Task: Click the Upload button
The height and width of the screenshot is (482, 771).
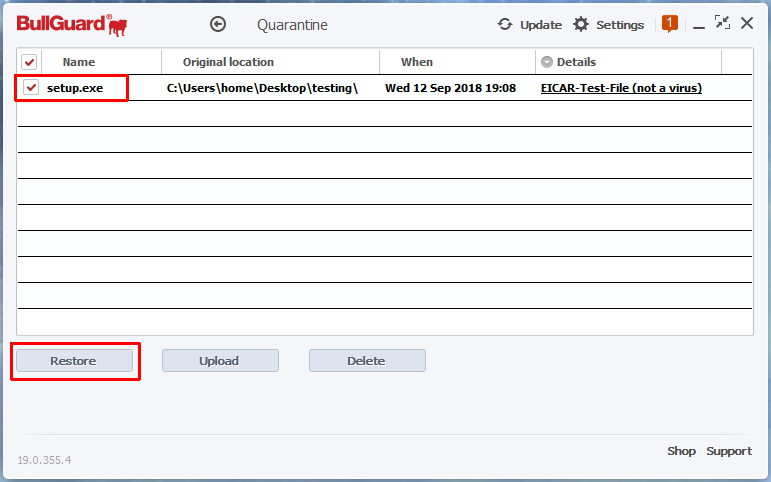Action: pyautogui.click(x=220, y=361)
